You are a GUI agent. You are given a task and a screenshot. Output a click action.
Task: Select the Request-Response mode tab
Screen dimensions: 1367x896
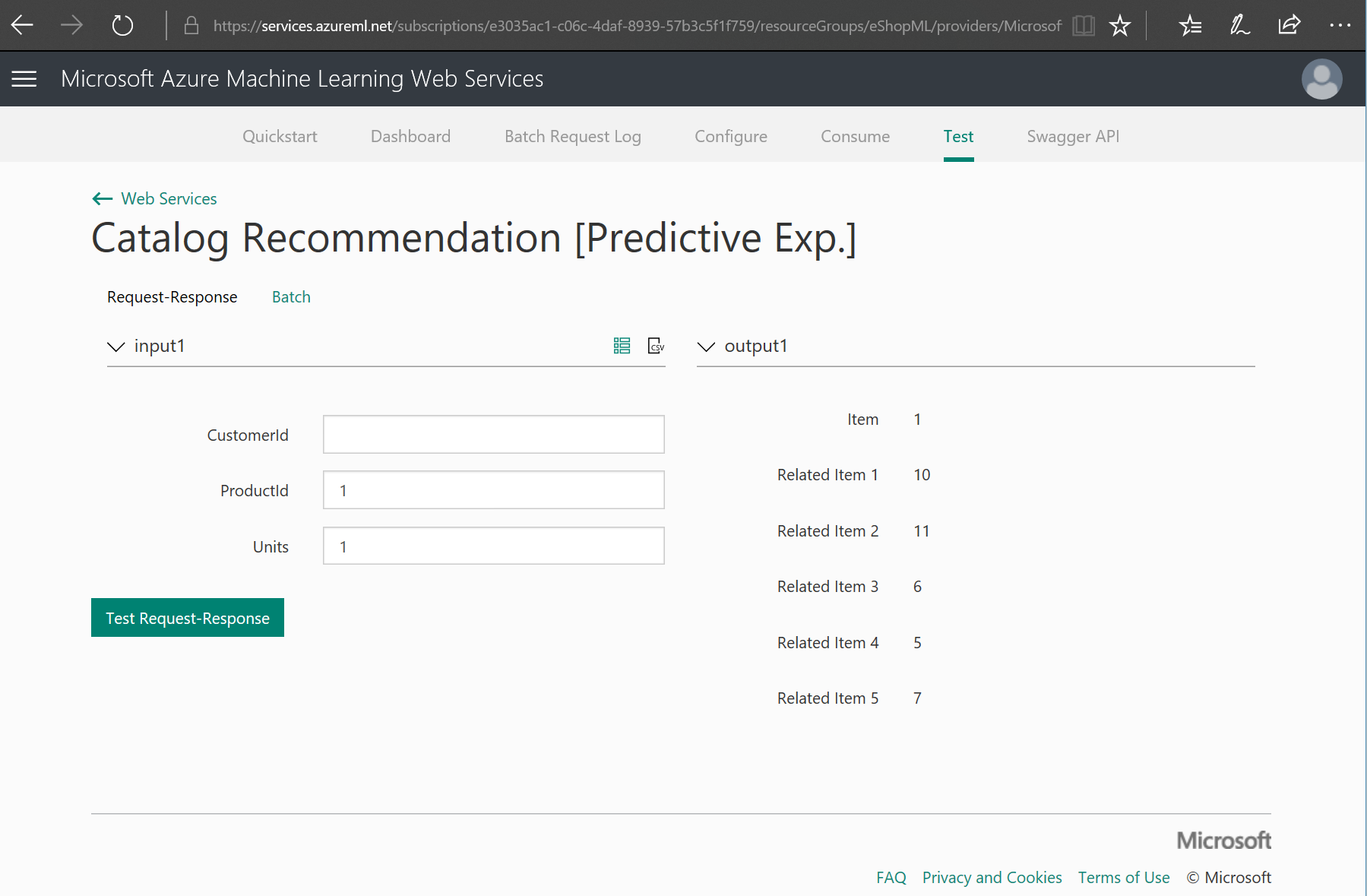[x=172, y=297]
